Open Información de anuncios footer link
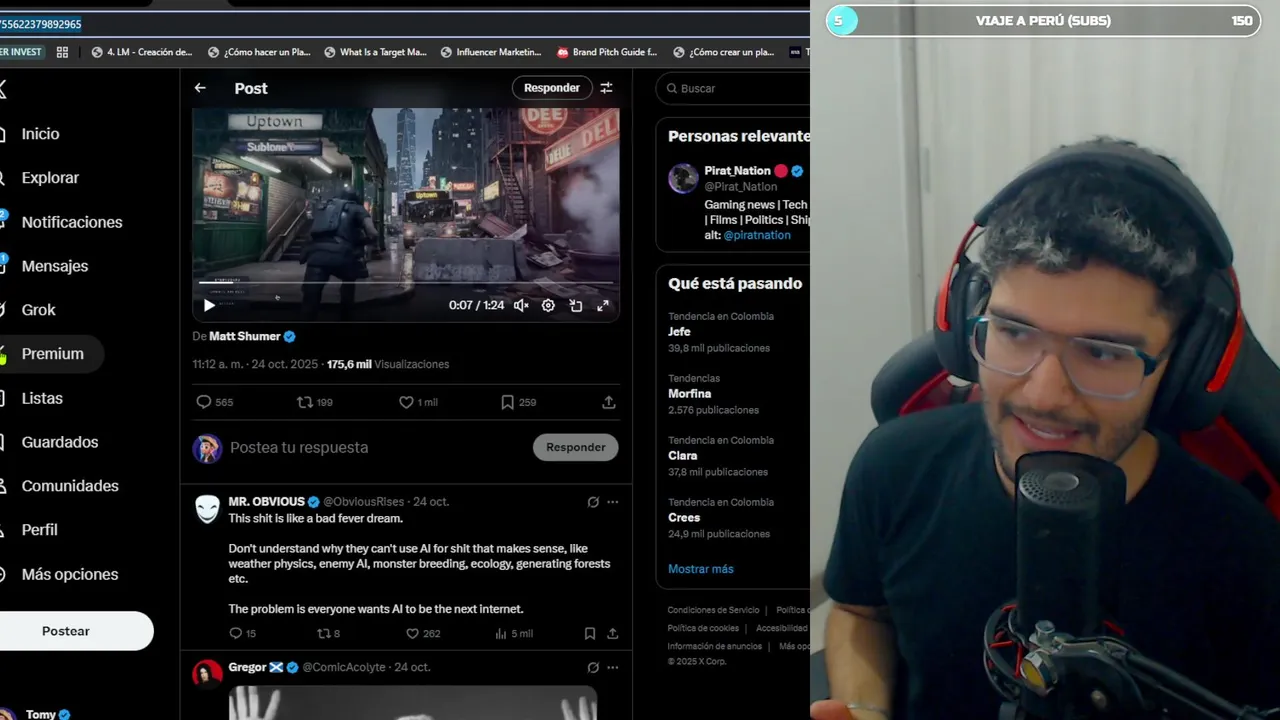The image size is (1280, 720). click(x=715, y=646)
